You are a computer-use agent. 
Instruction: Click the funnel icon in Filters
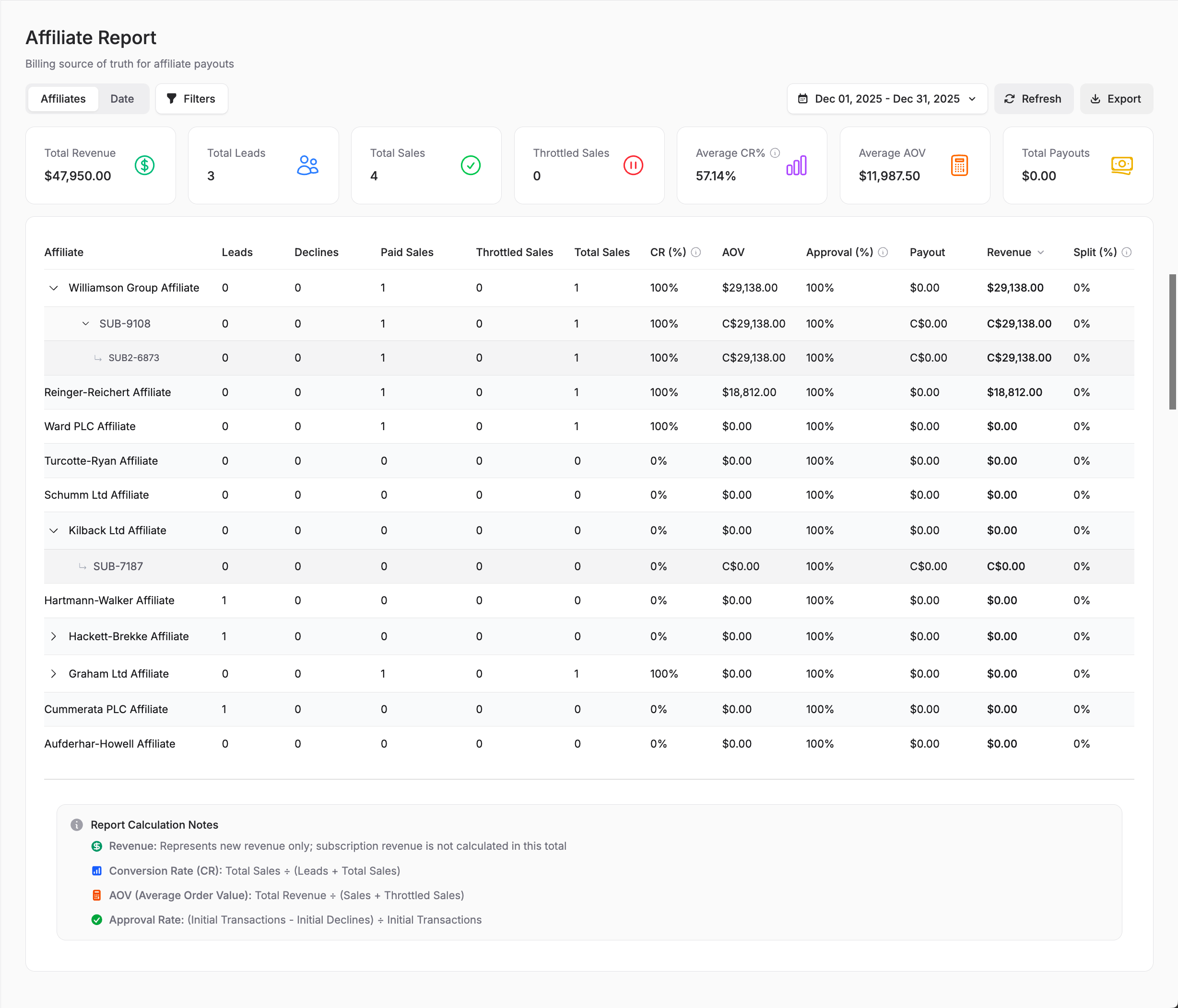coord(171,99)
